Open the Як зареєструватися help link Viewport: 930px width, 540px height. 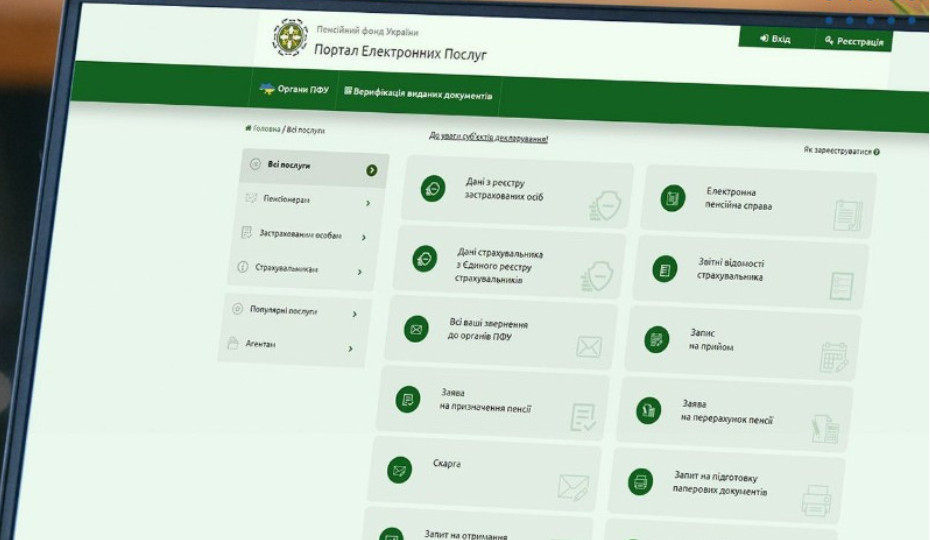click(837, 151)
